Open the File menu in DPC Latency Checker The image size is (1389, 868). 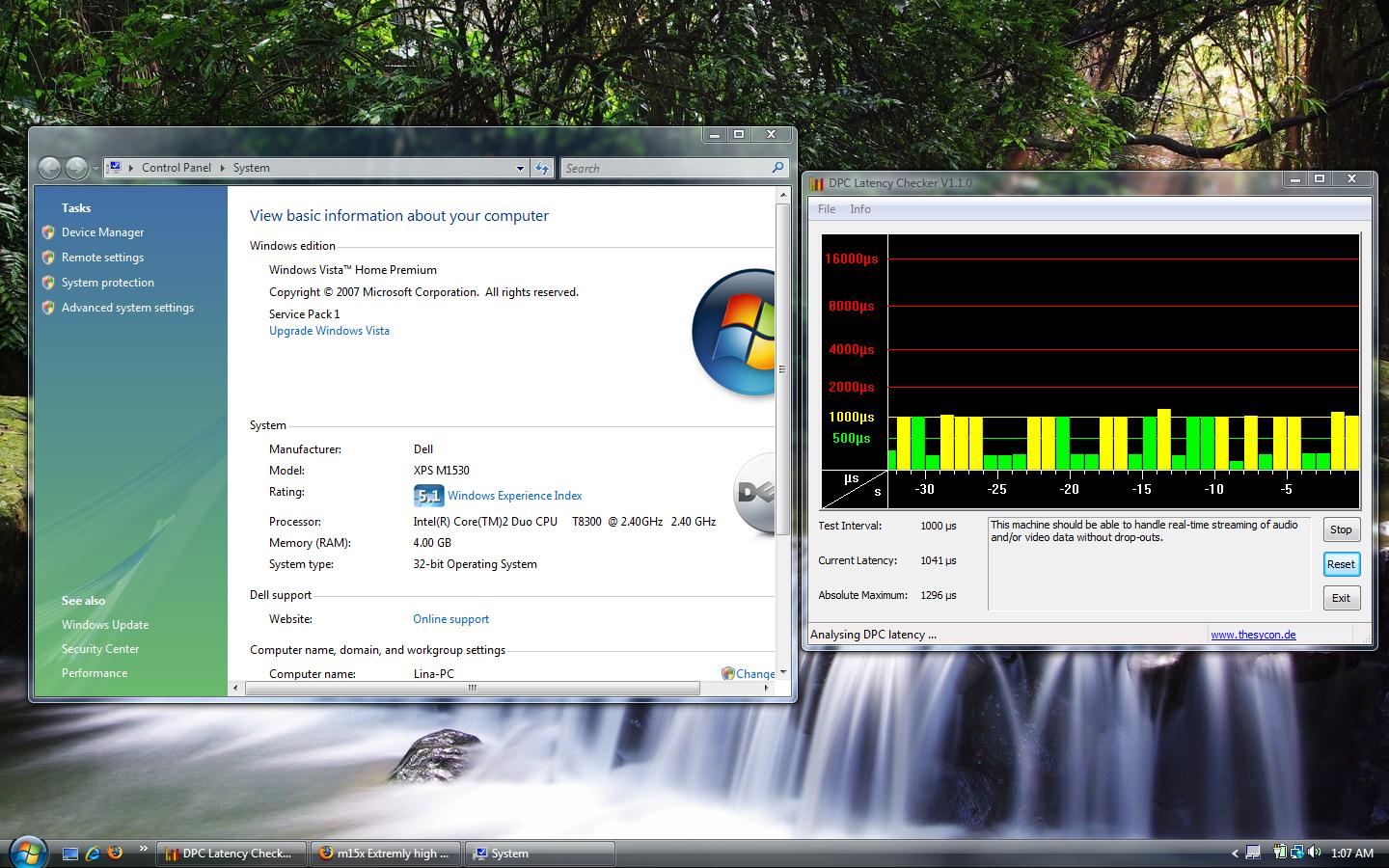coord(827,209)
